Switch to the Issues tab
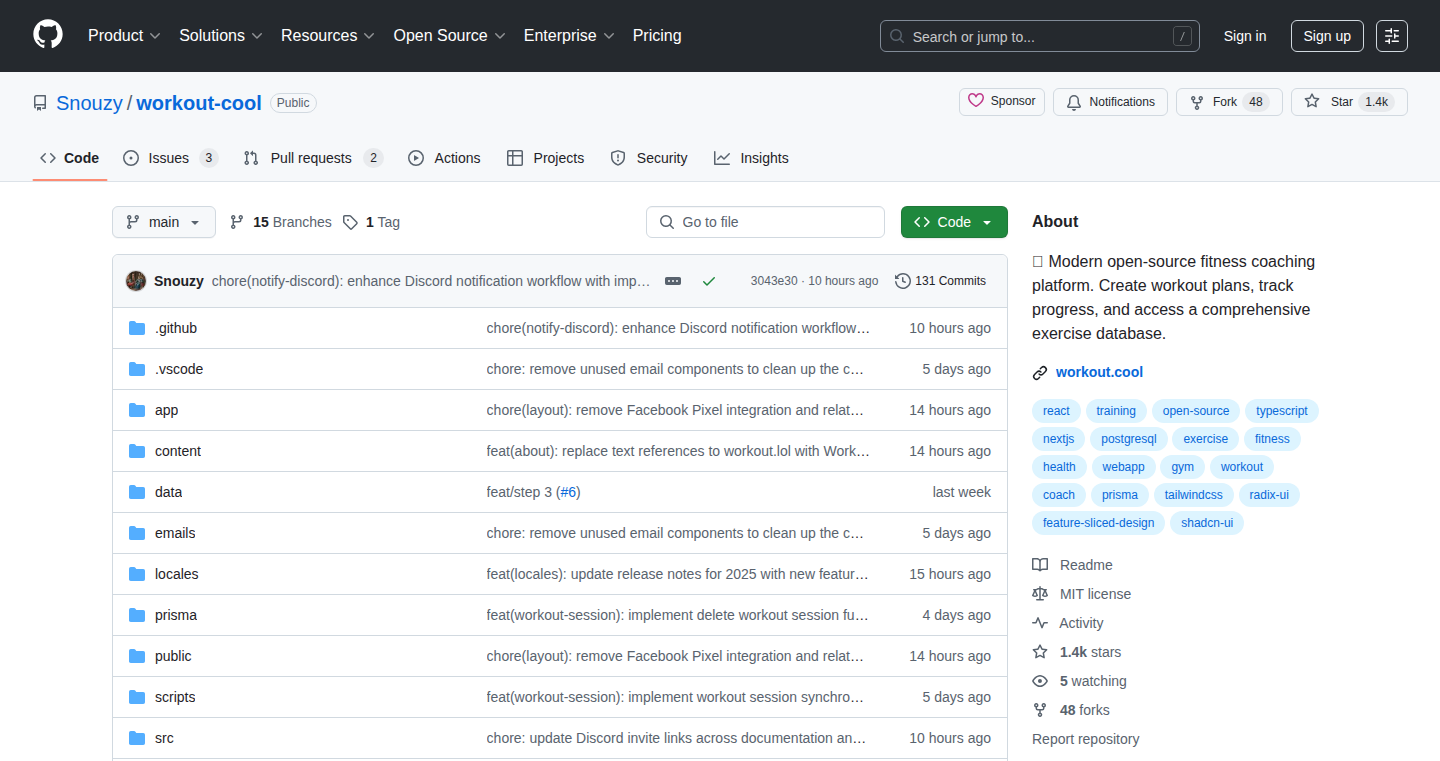 pos(170,158)
